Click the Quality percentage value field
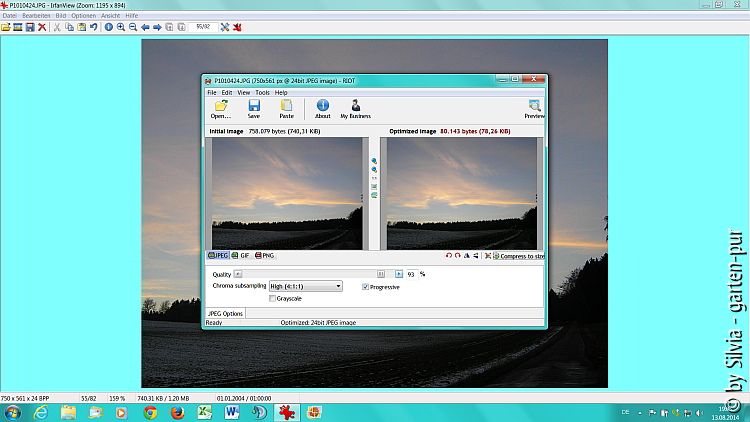Viewport: 750px width, 422px height. click(411, 273)
